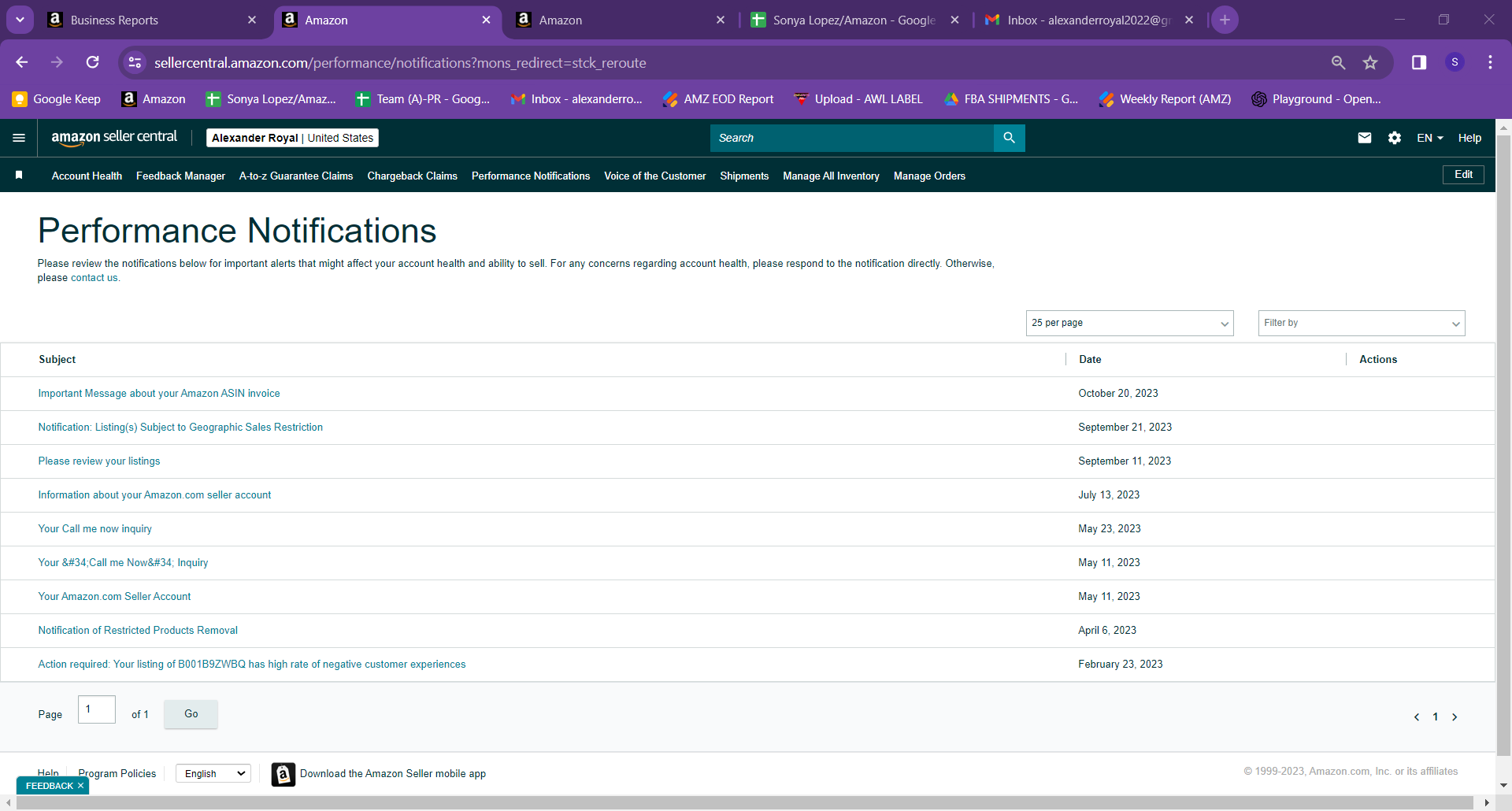
Task: Open Feedback Manager in navigation bar
Action: (180, 176)
